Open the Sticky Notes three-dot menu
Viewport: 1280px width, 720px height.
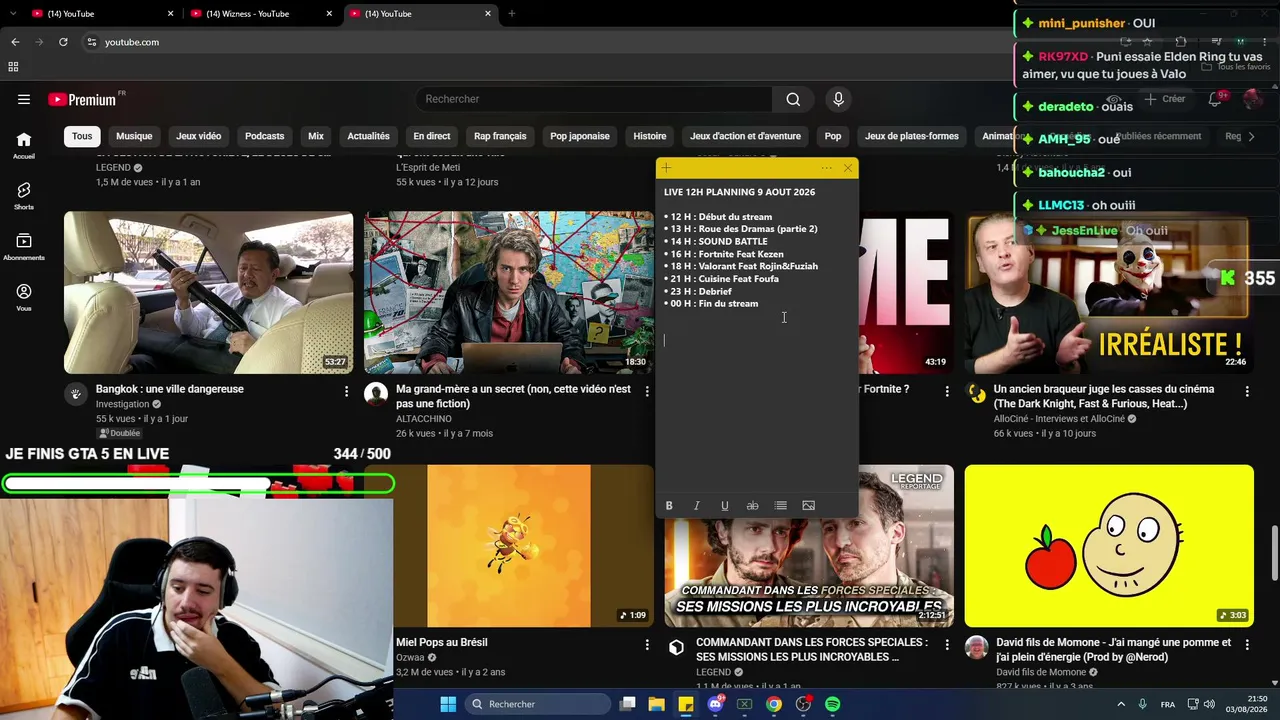click(826, 168)
